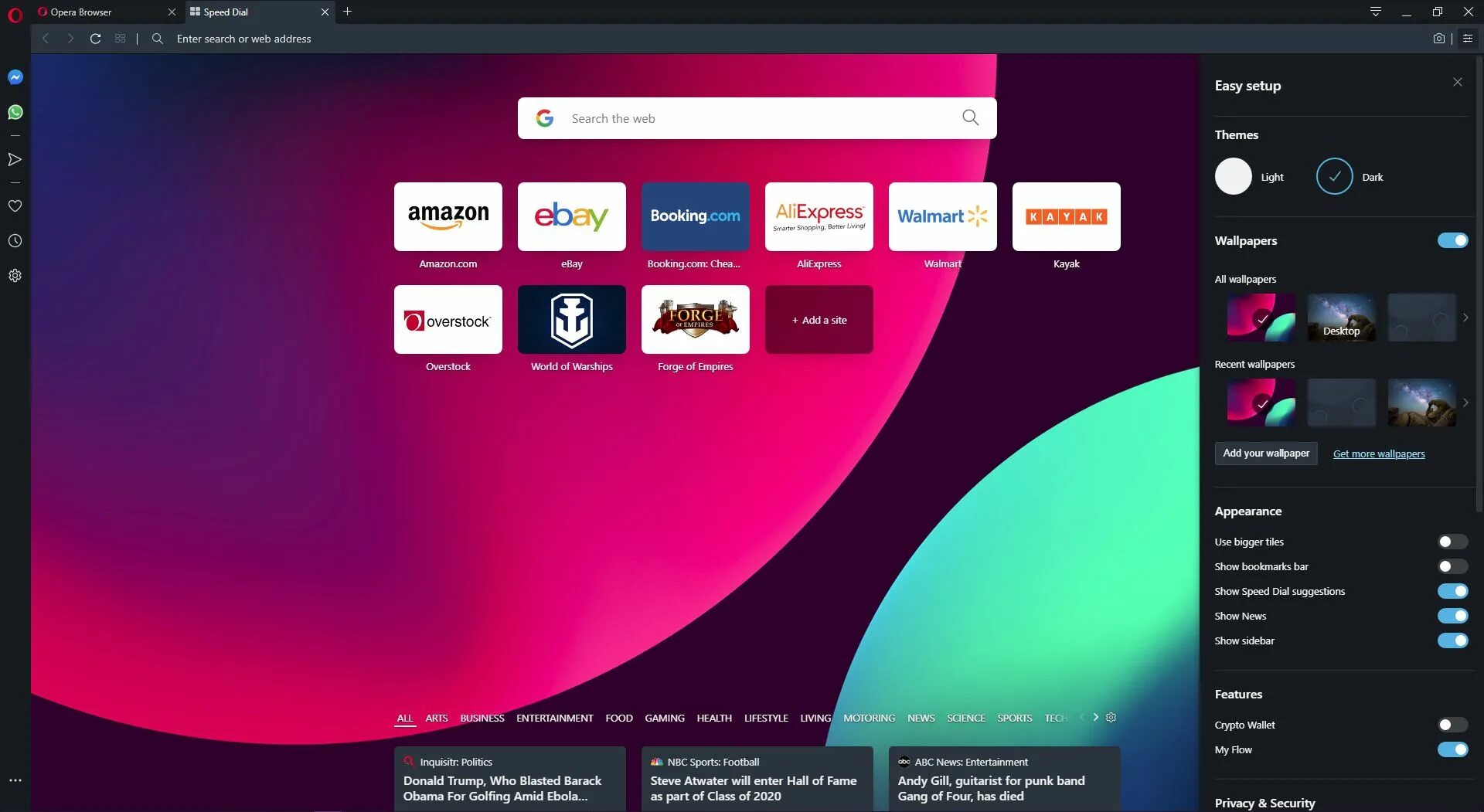This screenshot has width=1484, height=812.
Task: Take a snapshot with the camera icon
Action: coord(1438,39)
